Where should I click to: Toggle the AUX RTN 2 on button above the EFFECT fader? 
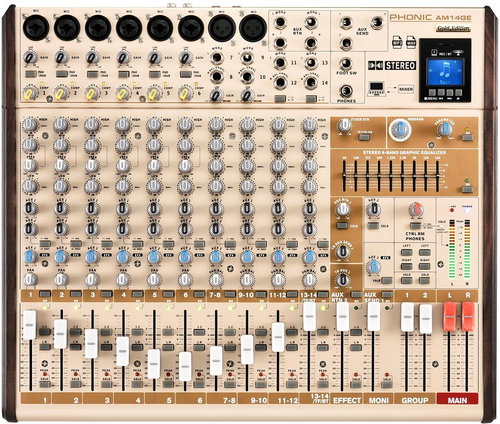click(x=356, y=294)
